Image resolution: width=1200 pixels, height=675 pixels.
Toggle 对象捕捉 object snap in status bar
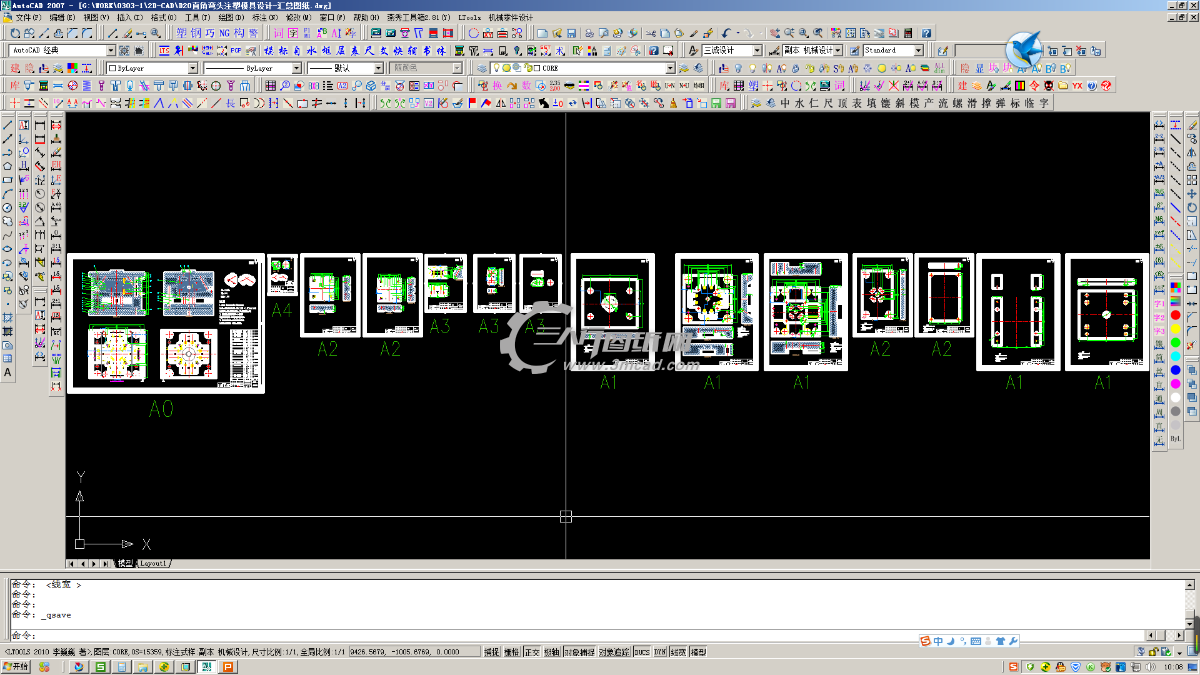580,651
